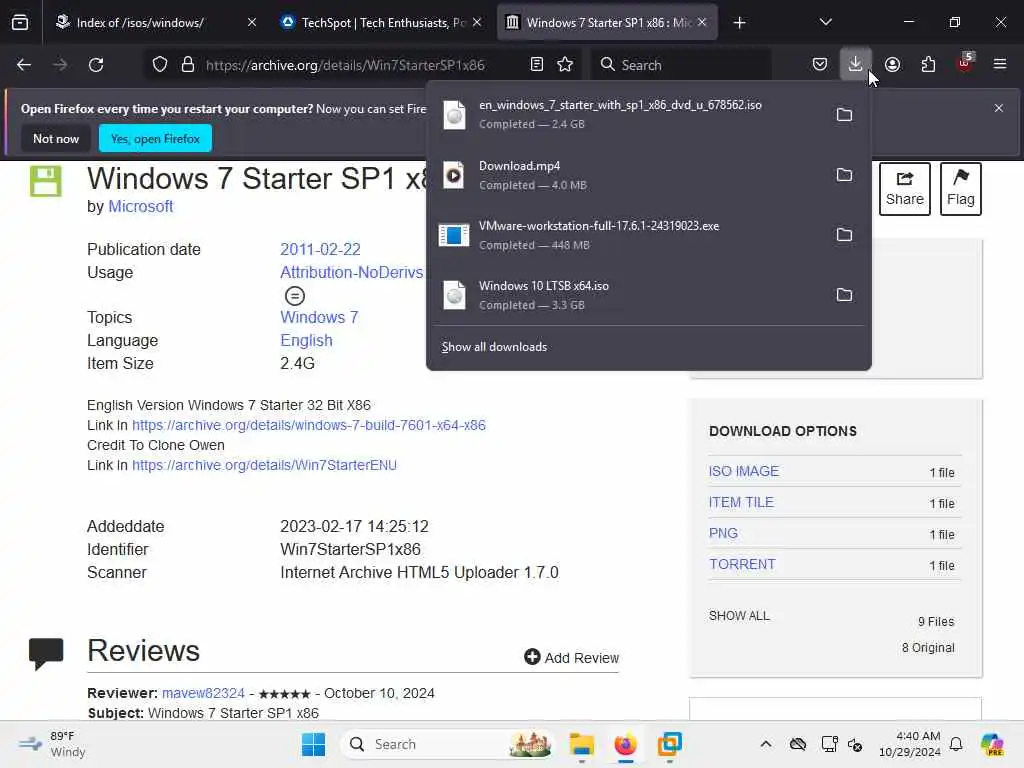Image resolution: width=1024 pixels, height=768 pixels.
Task: Expand the list all tabs dropdown
Action: point(825,23)
